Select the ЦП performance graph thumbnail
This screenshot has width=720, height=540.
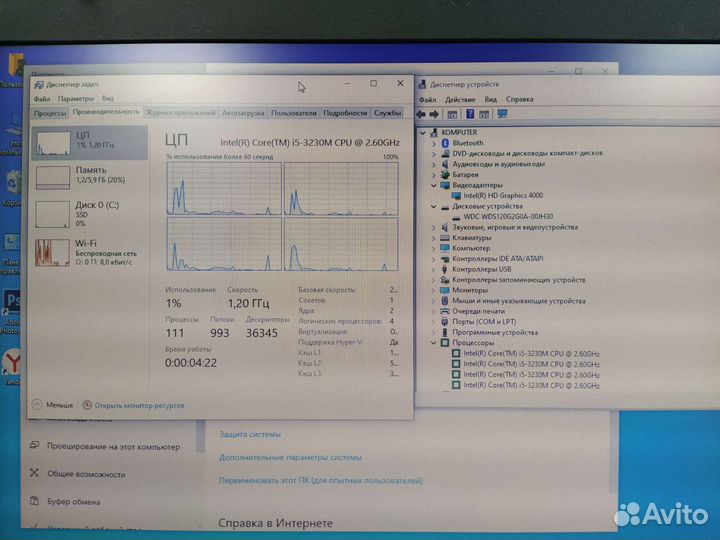click(x=53, y=143)
